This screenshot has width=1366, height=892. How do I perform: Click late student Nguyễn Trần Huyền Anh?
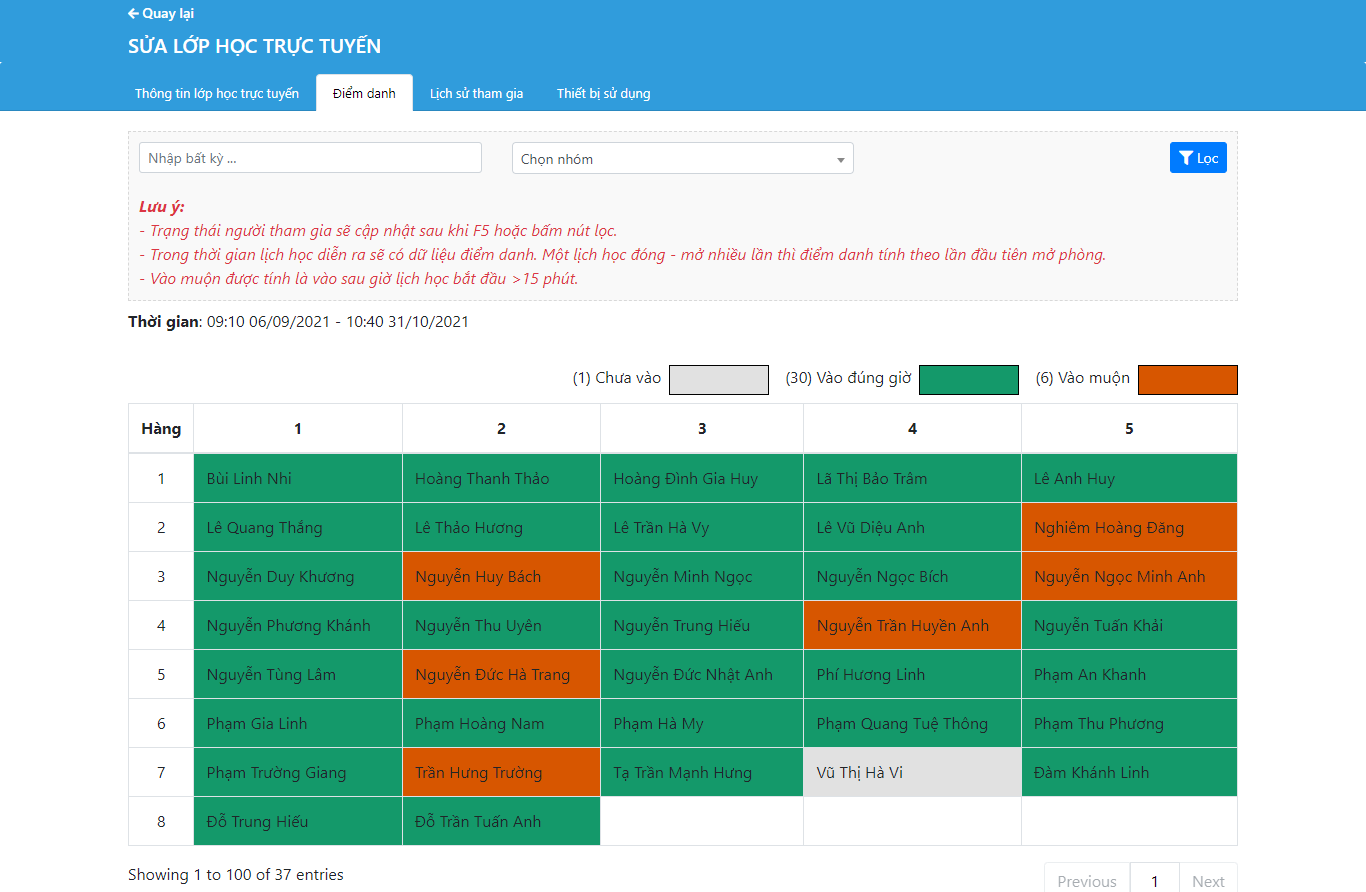tap(912, 626)
